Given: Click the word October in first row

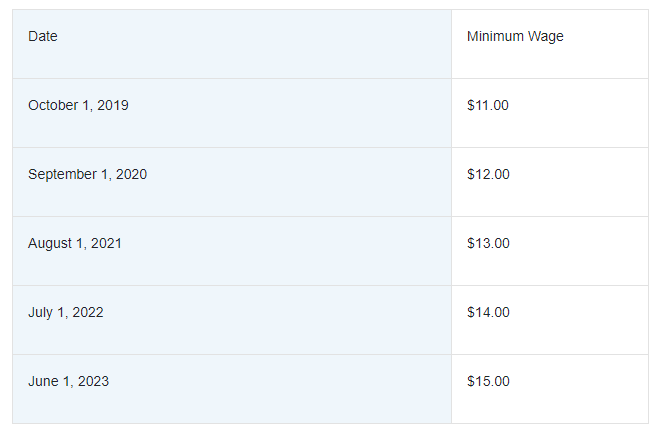Looking at the screenshot, I should 53,105.
